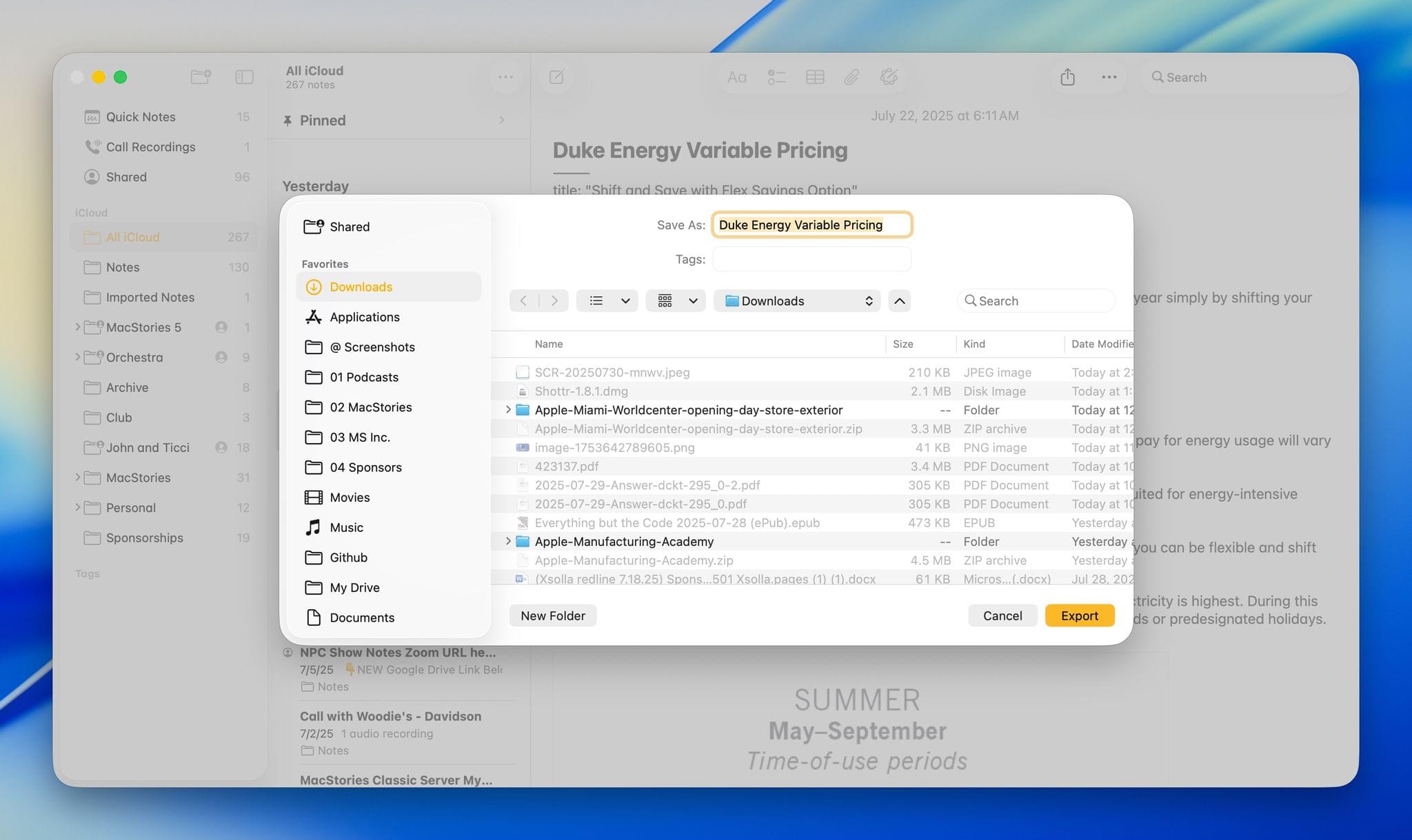Expand the Pinned notes section
1412x840 pixels.
(x=501, y=120)
